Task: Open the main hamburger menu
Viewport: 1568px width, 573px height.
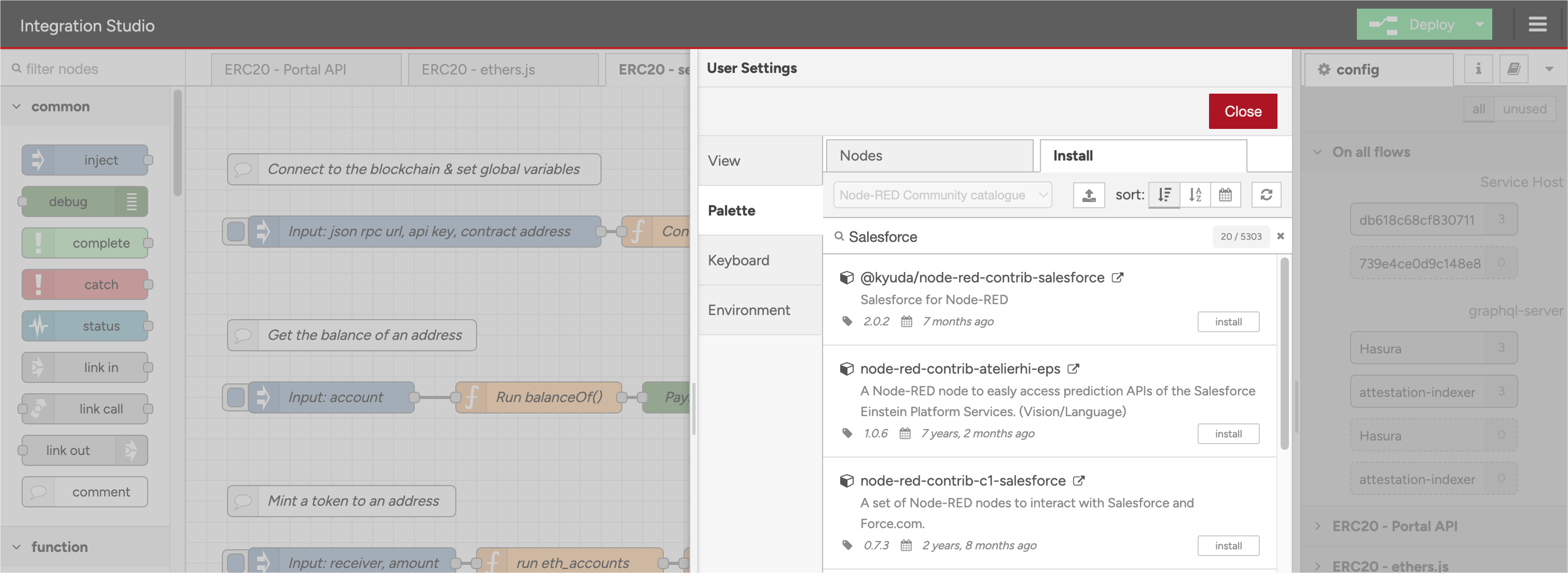Action: (x=1538, y=24)
